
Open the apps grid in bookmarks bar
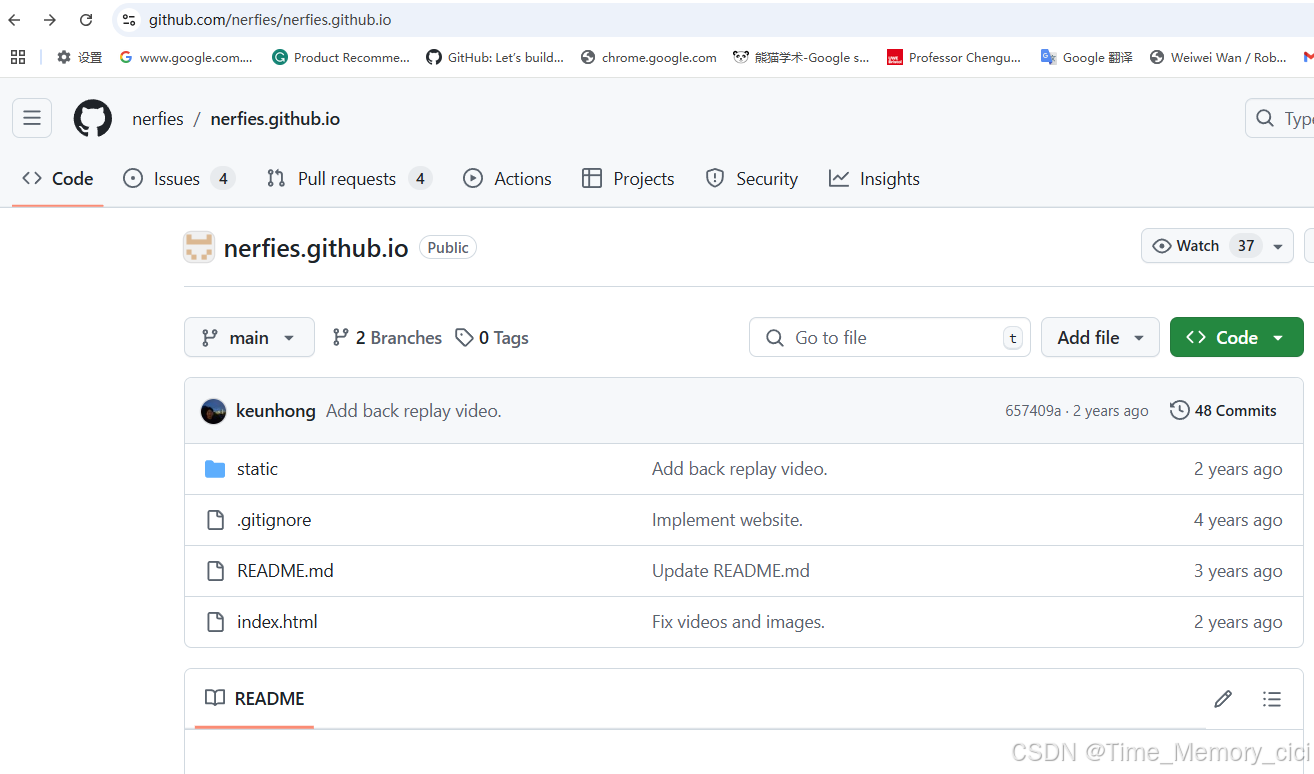pos(18,57)
